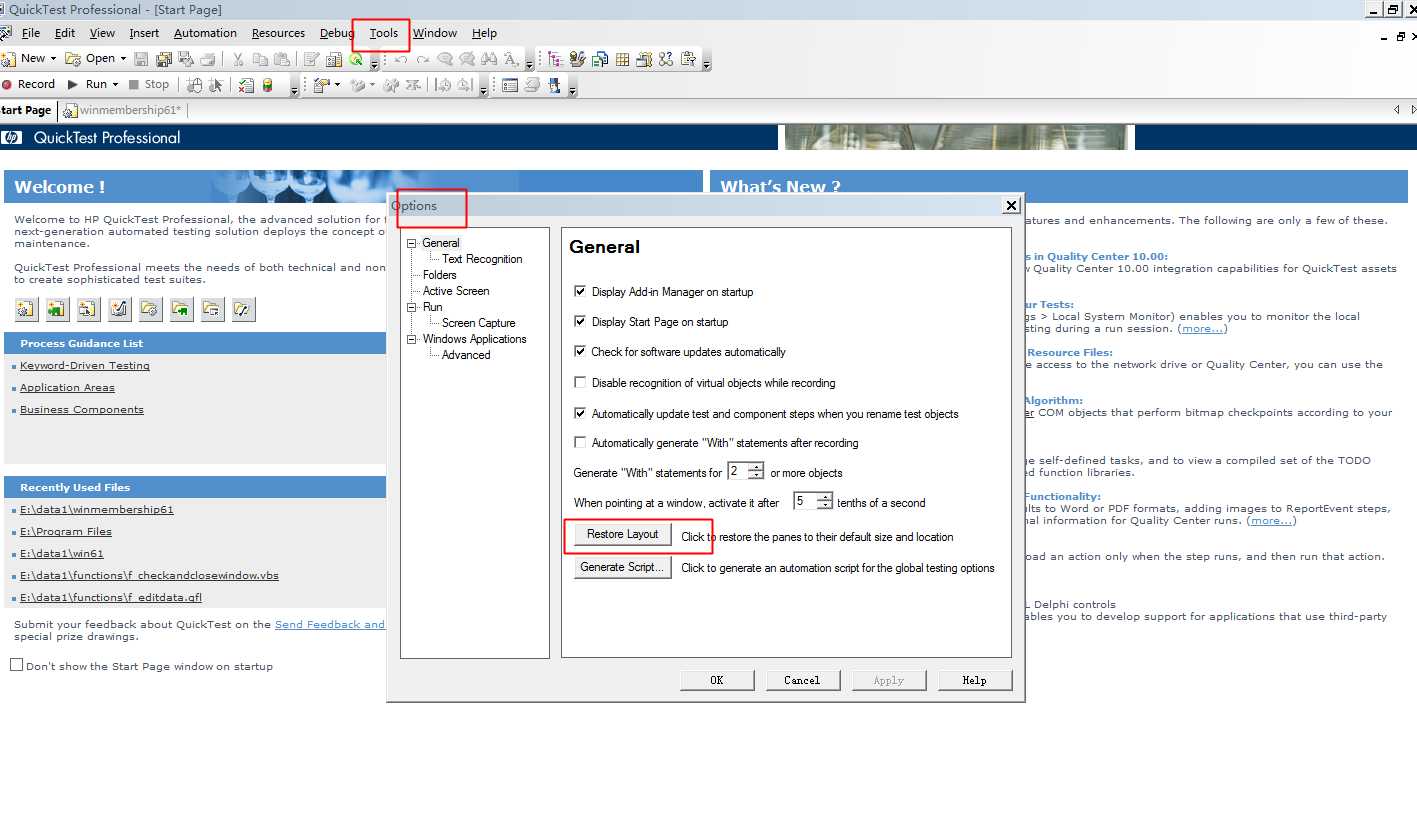Open the Open button dropdown arrow
Screen dimensions: 1417x827
click(122, 59)
